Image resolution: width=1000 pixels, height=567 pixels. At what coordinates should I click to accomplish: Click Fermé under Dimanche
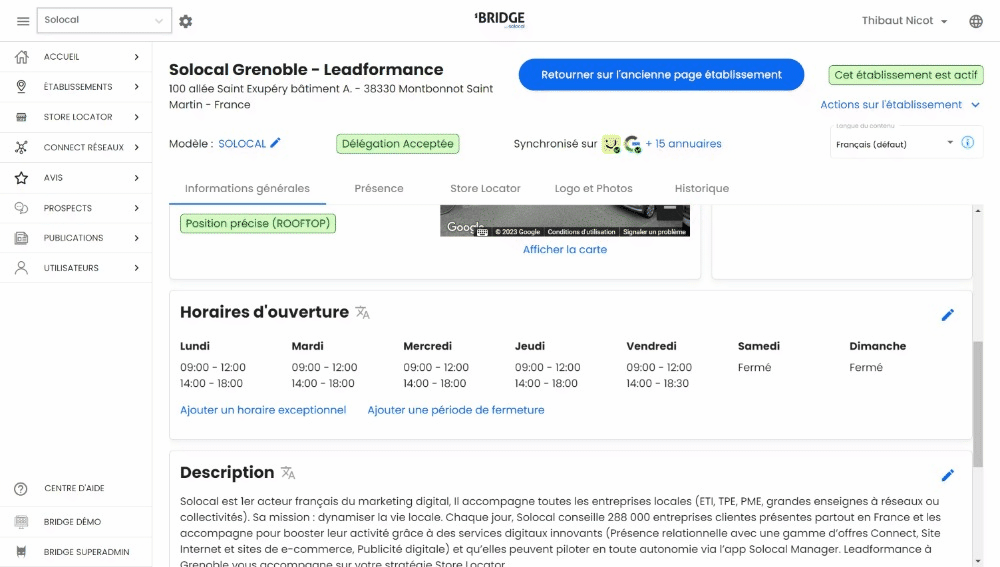tap(866, 367)
